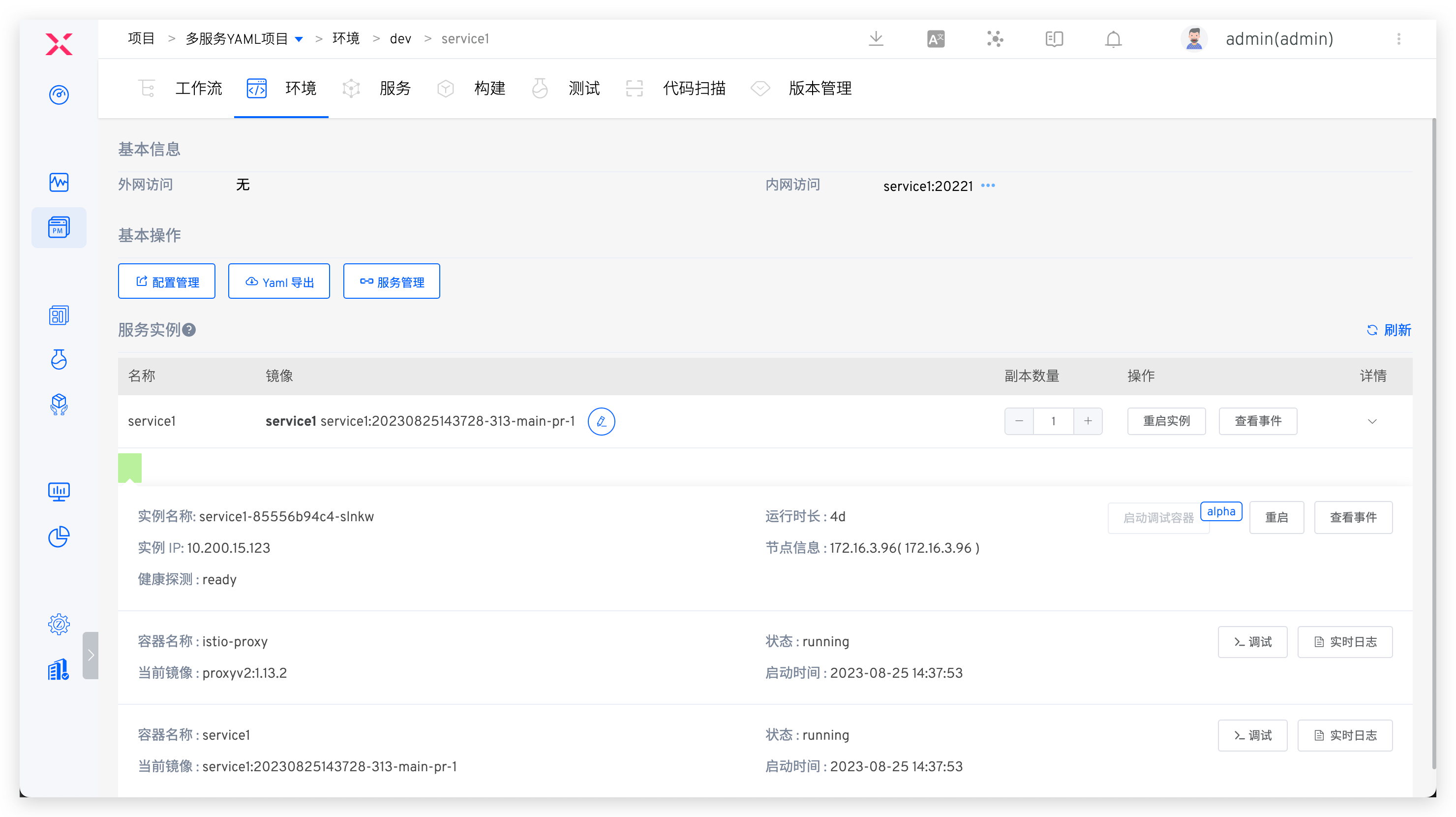Click the download icon in top bar
The height and width of the screenshot is (817, 1456).
coord(876,38)
